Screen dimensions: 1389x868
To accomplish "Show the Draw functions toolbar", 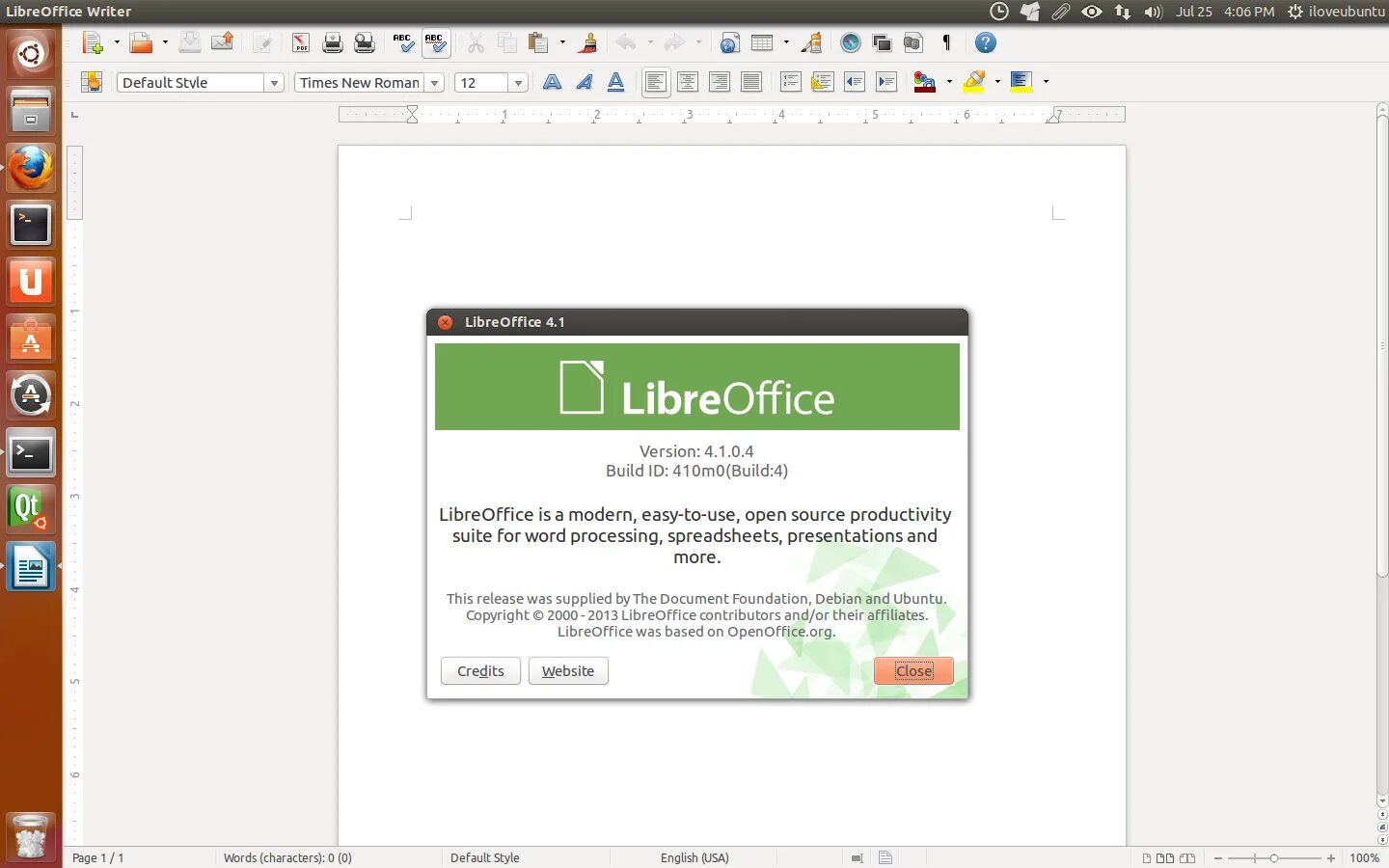I will pyautogui.click(x=811, y=42).
